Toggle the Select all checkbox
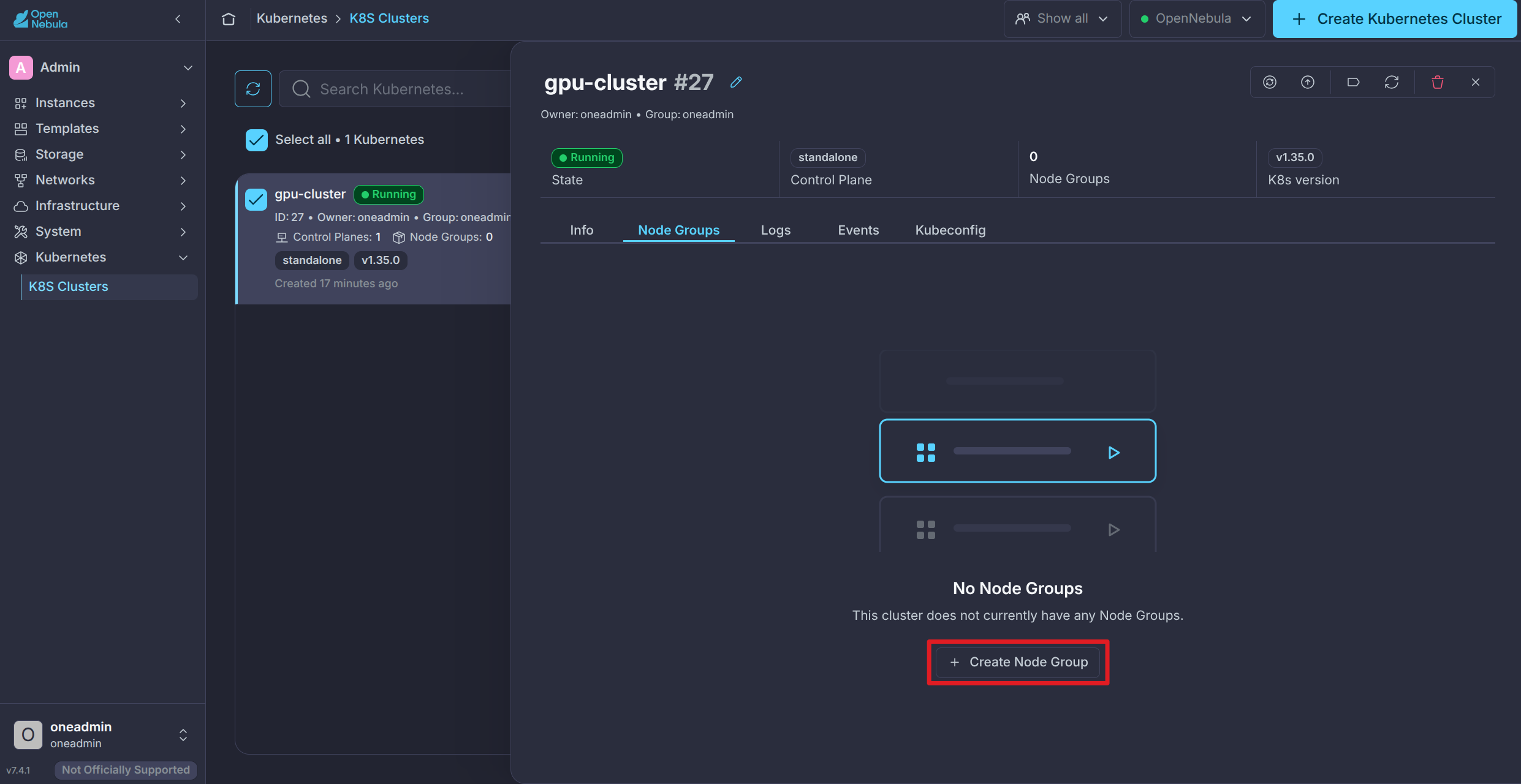The height and width of the screenshot is (784, 1521). coord(257,140)
